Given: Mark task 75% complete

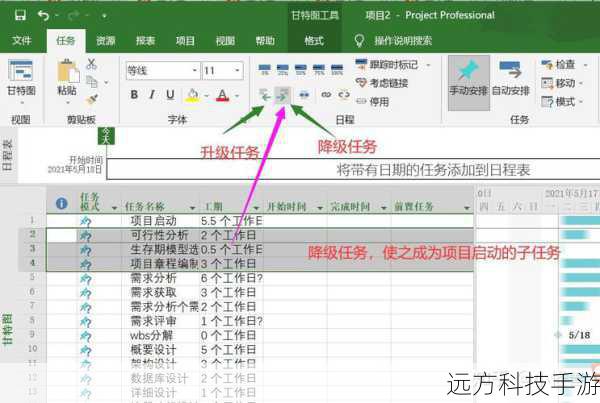Looking at the screenshot, I should pyautogui.click(x=318, y=70).
